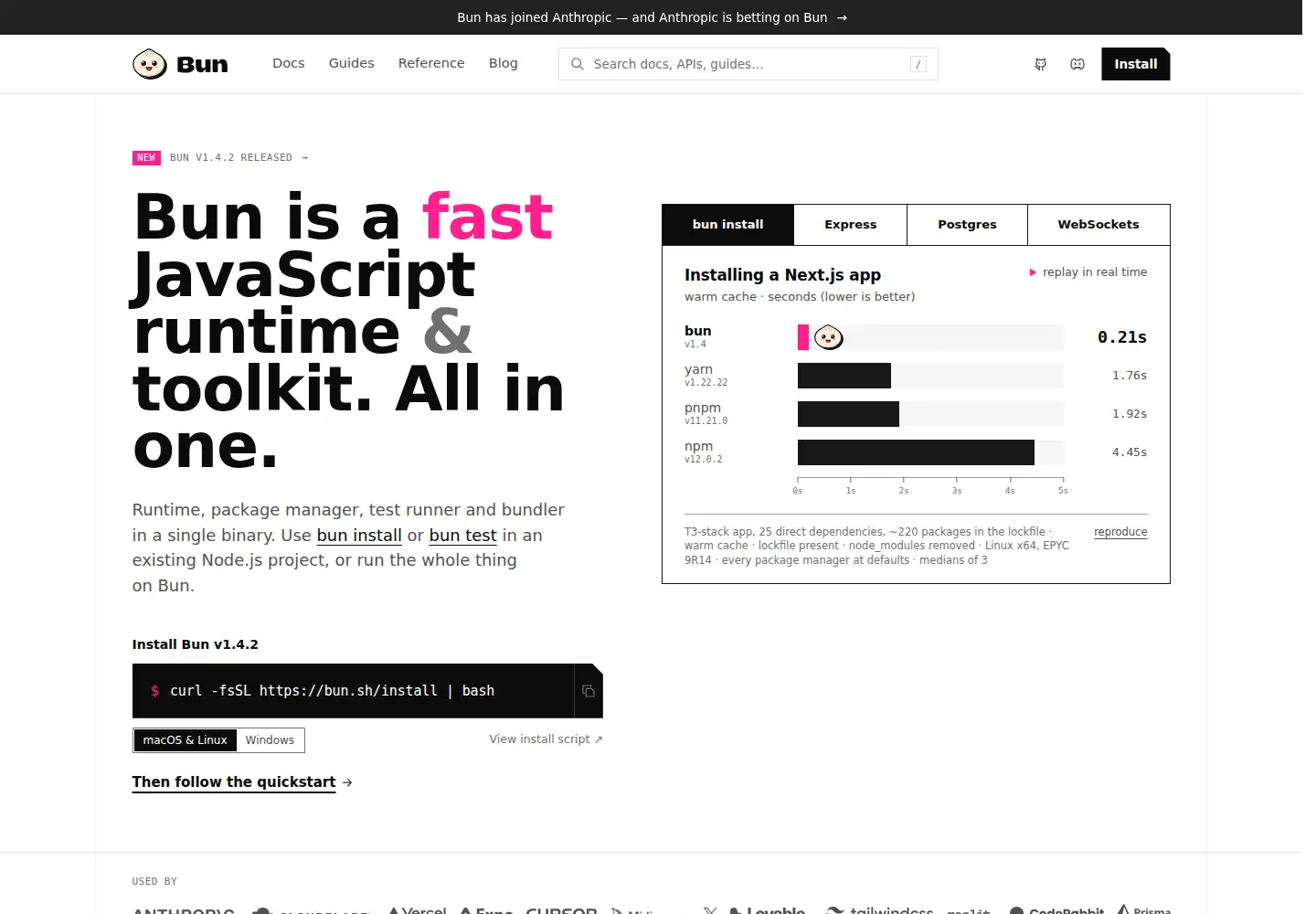The image size is (1316, 914).
Task: Click the pink bun benchmark bar
Action: (803, 337)
